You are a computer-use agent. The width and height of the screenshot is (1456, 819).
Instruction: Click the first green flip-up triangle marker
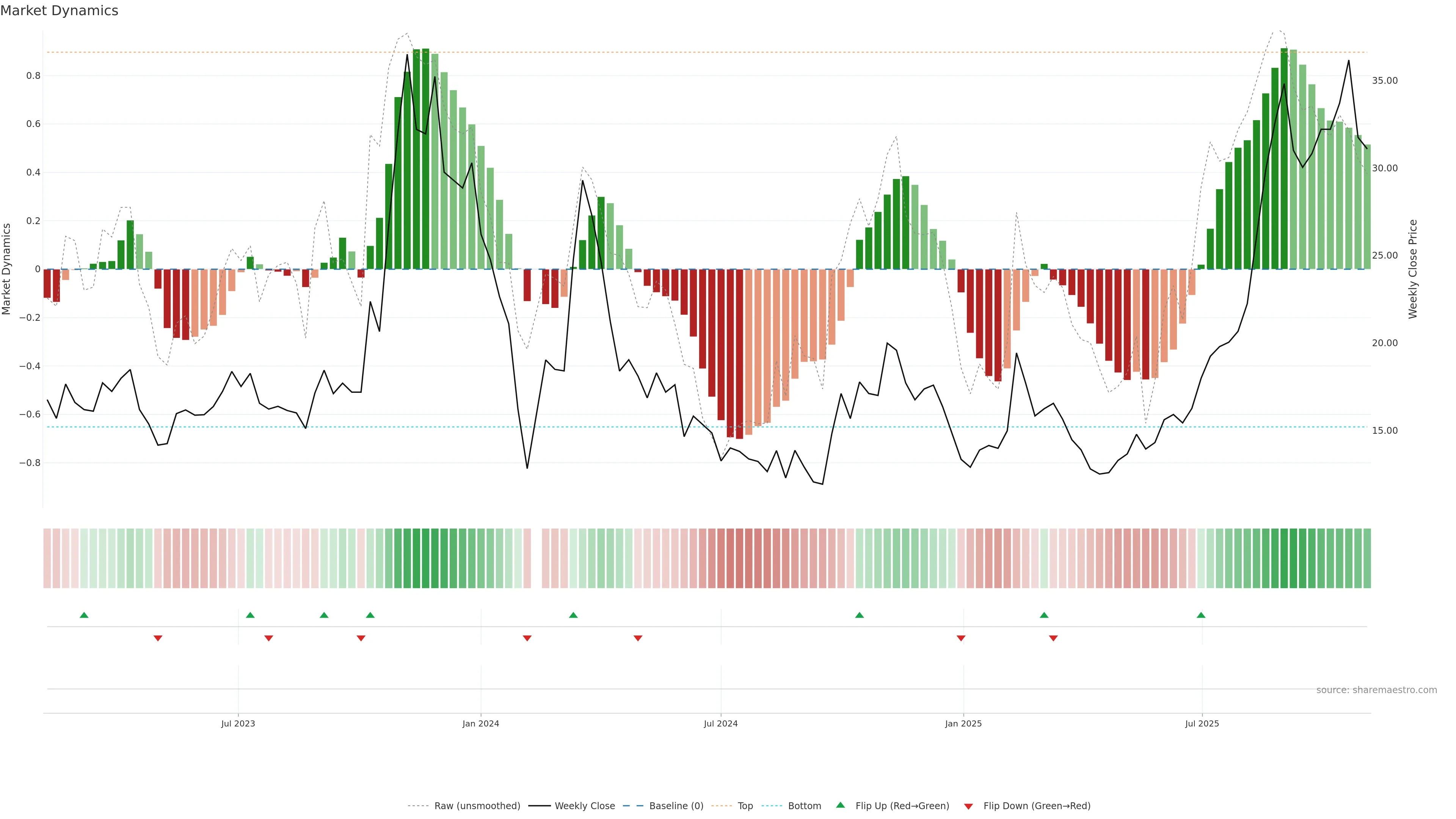pyautogui.click(x=84, y=615)
